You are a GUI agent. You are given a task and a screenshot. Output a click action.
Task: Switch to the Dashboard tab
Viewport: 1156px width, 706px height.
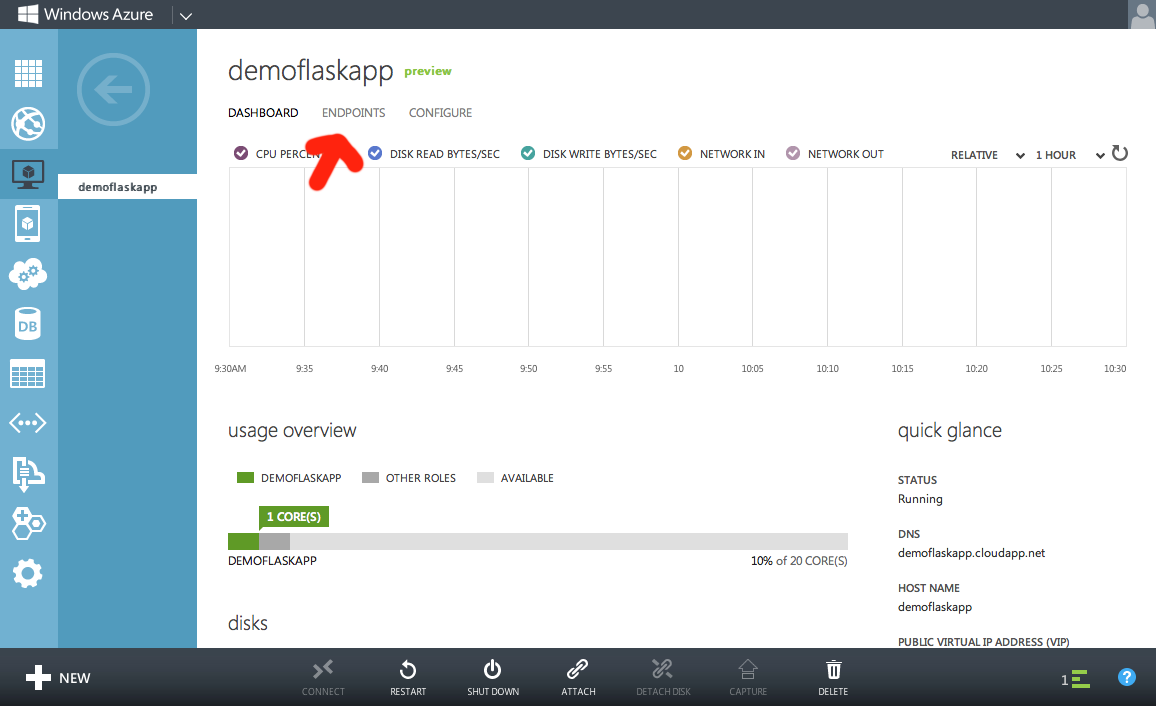pos(263,113)
